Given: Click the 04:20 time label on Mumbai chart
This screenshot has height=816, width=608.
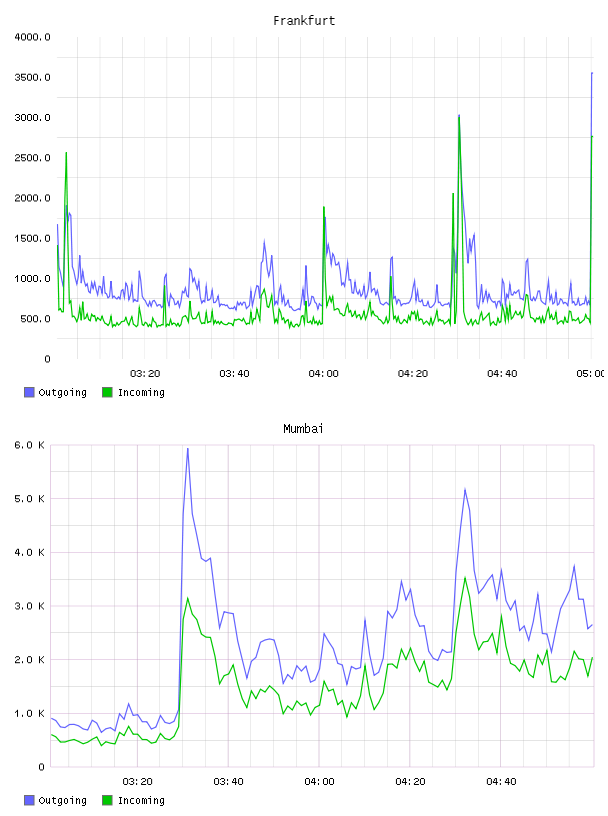Looking at the screenshot, I should click(410, 782).
